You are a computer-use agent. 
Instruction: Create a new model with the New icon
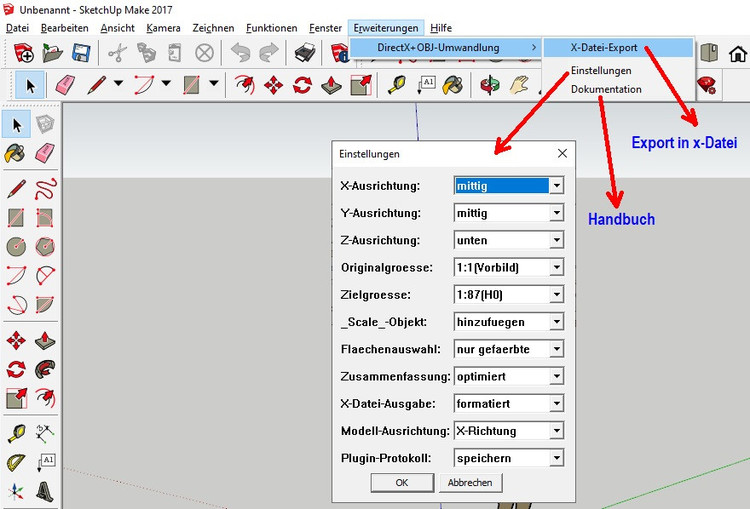23,52
